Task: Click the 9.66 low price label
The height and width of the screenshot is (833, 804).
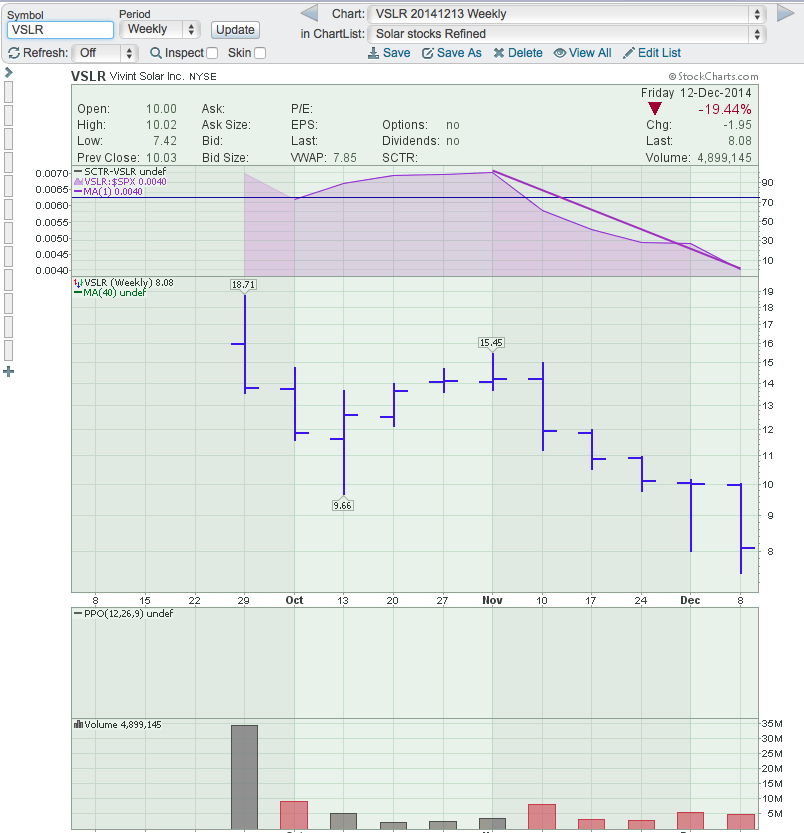Action: coord(342,505)
